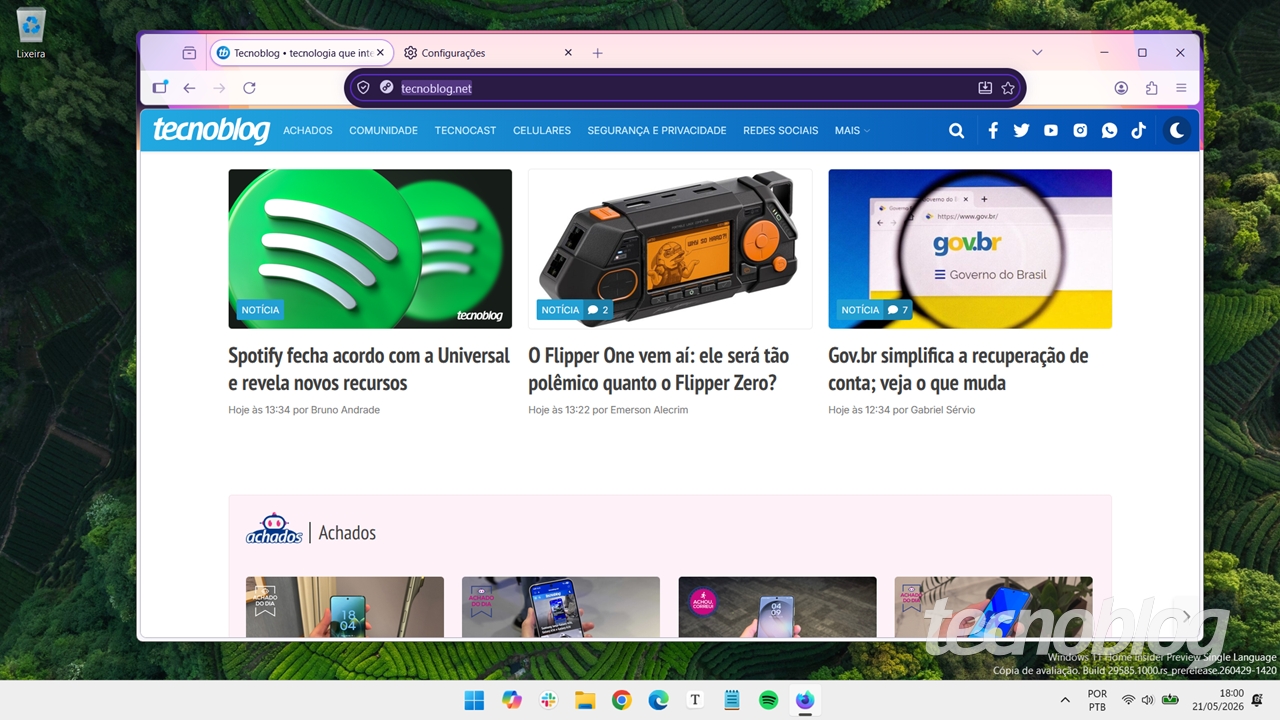The height and width of the screenshot is (720, 1280).
Task: Open the TECNOCAST menu item
Action: pos(465,130)
